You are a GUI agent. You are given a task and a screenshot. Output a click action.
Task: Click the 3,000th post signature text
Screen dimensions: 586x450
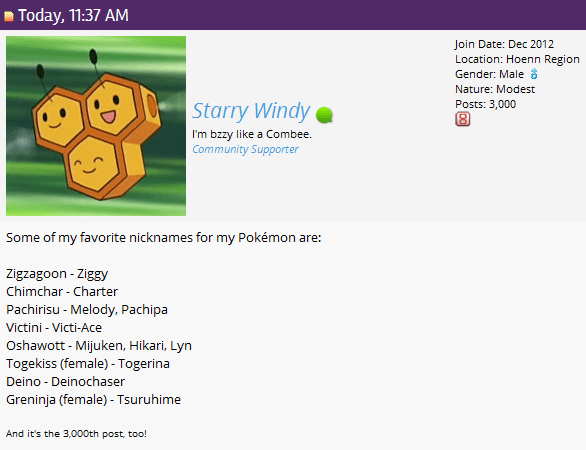(x=76, y=434)
